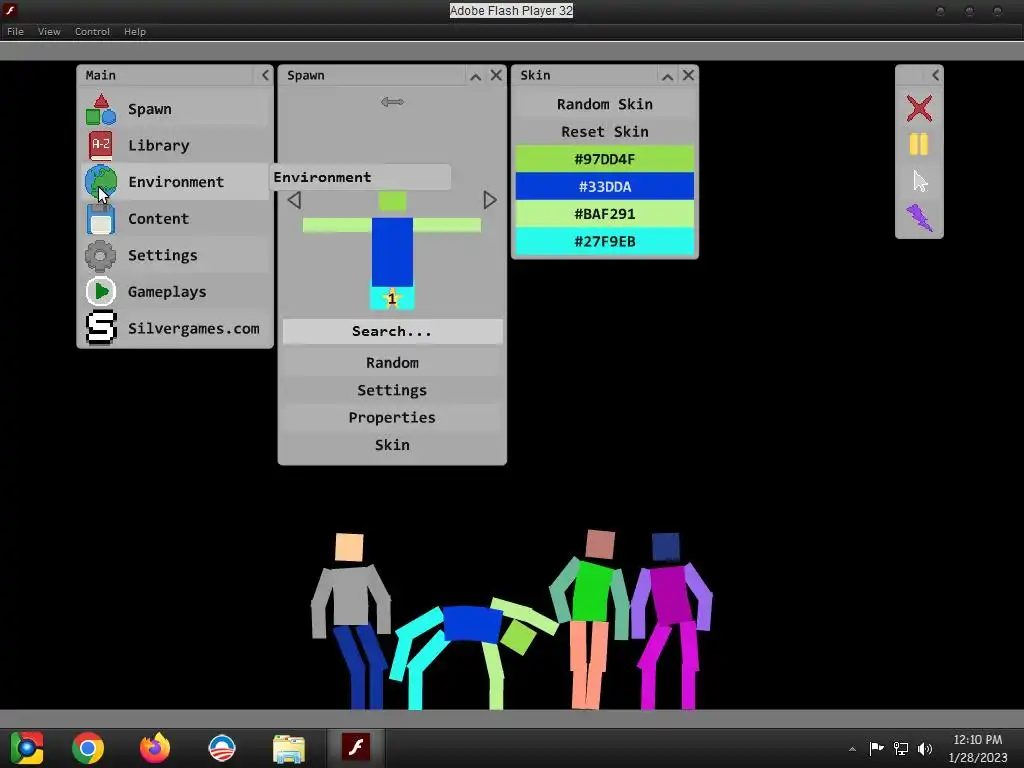Click the Content floppy disk icon
Screen dimensions: 1024x768
(x=101, y=219)
